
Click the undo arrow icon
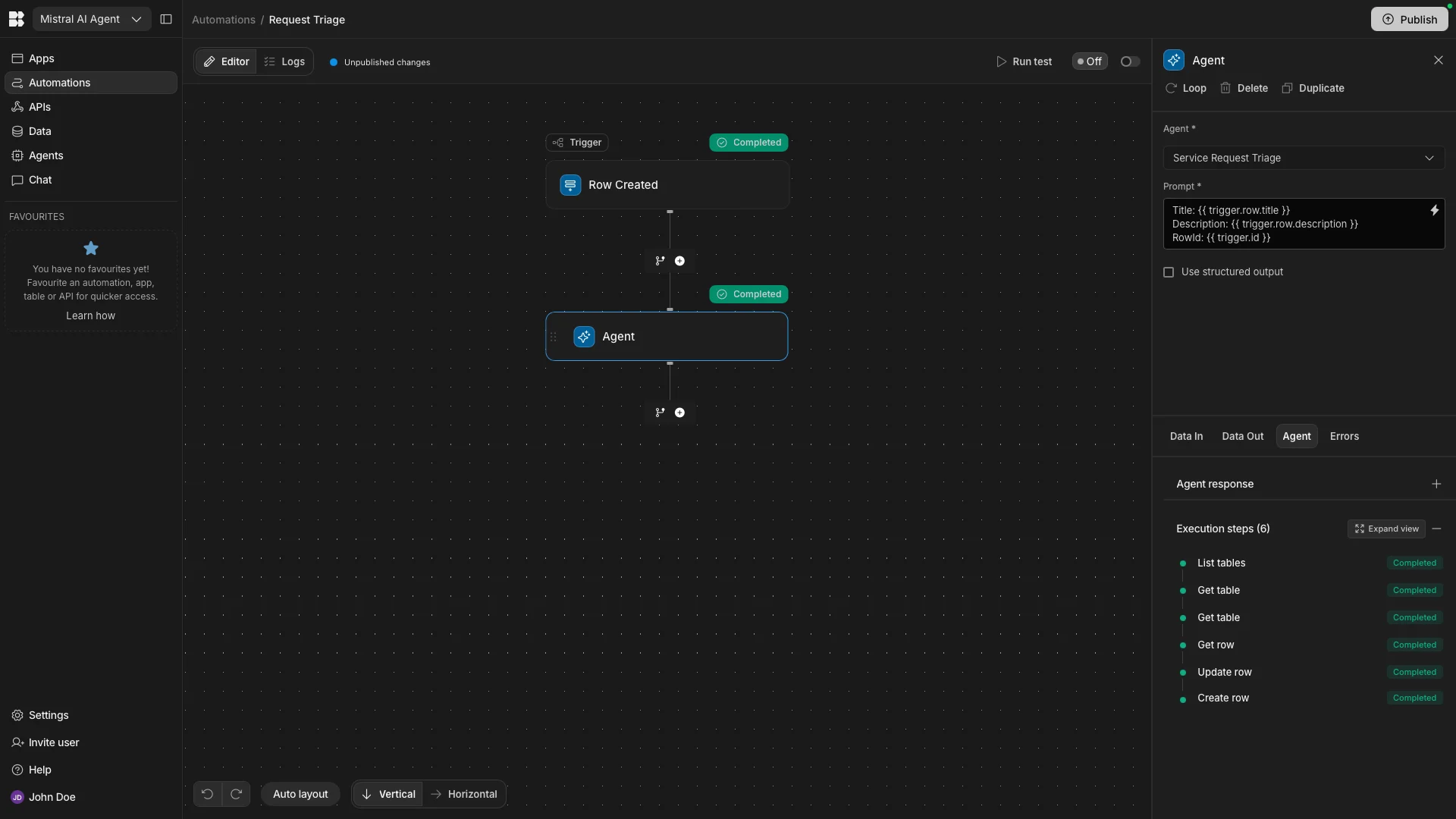[x=207, y=794]
